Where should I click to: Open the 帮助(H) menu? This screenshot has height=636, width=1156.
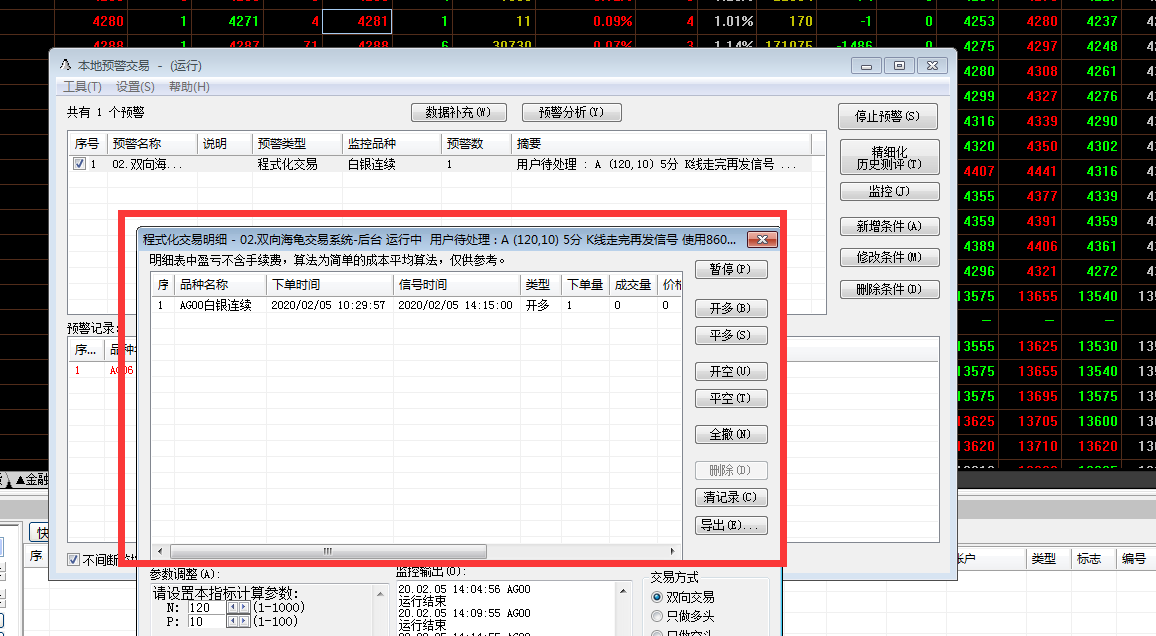click(x=189, y=87)
